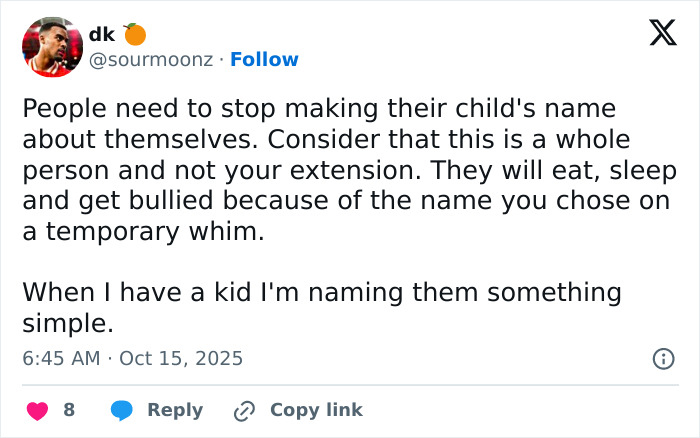Follow the sourmoonz account
Image resolution: width=700 pixels, height=438 pixels.
264,60
